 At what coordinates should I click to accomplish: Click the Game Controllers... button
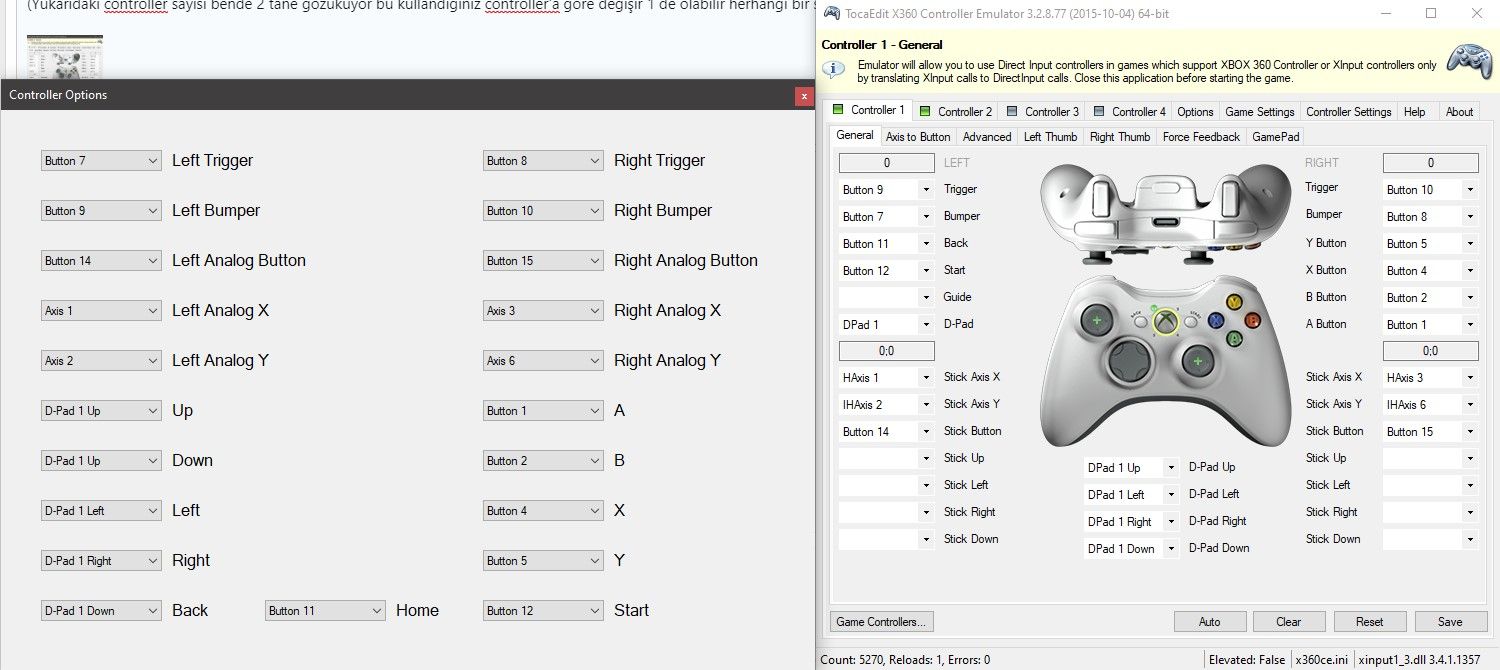click(x=881, y=621)
